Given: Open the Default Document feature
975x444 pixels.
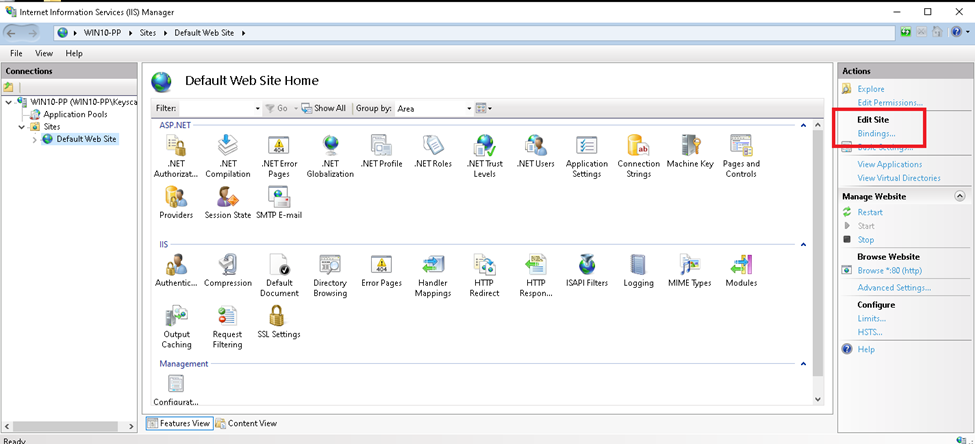Looking at the screenshot, I should 279,265.
